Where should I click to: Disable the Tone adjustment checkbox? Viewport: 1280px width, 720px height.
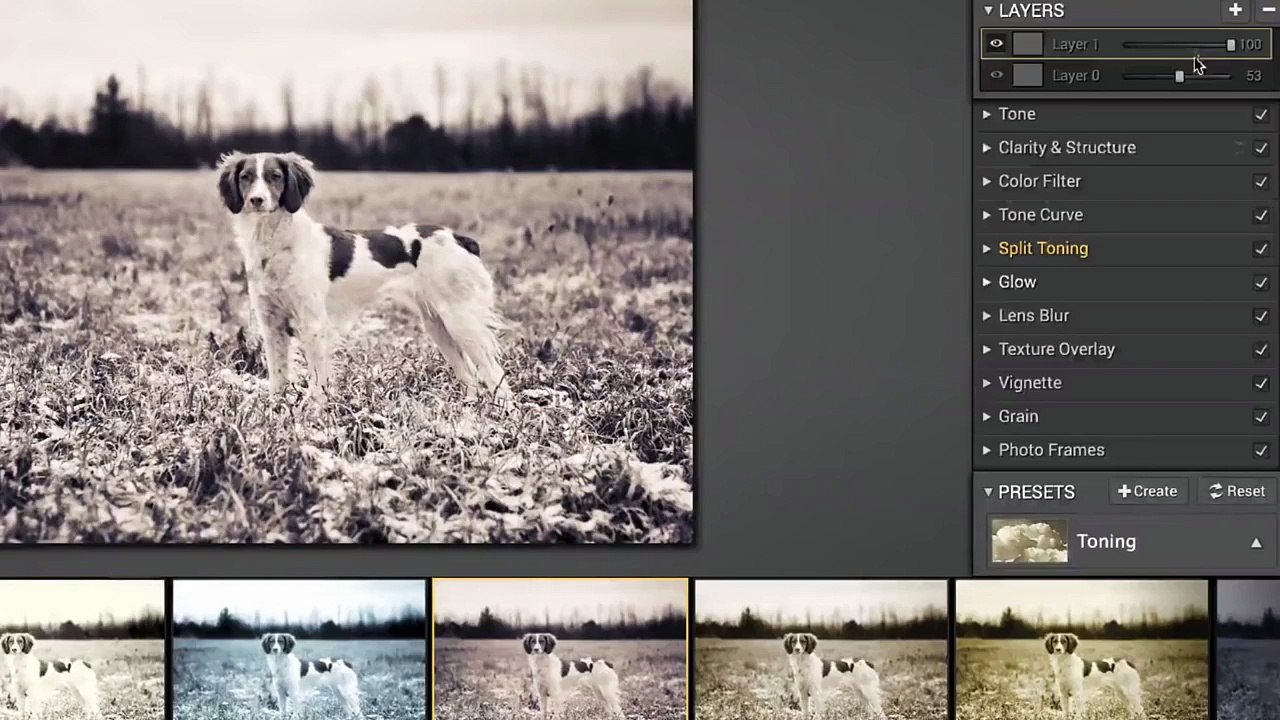tap(1261, 115)
